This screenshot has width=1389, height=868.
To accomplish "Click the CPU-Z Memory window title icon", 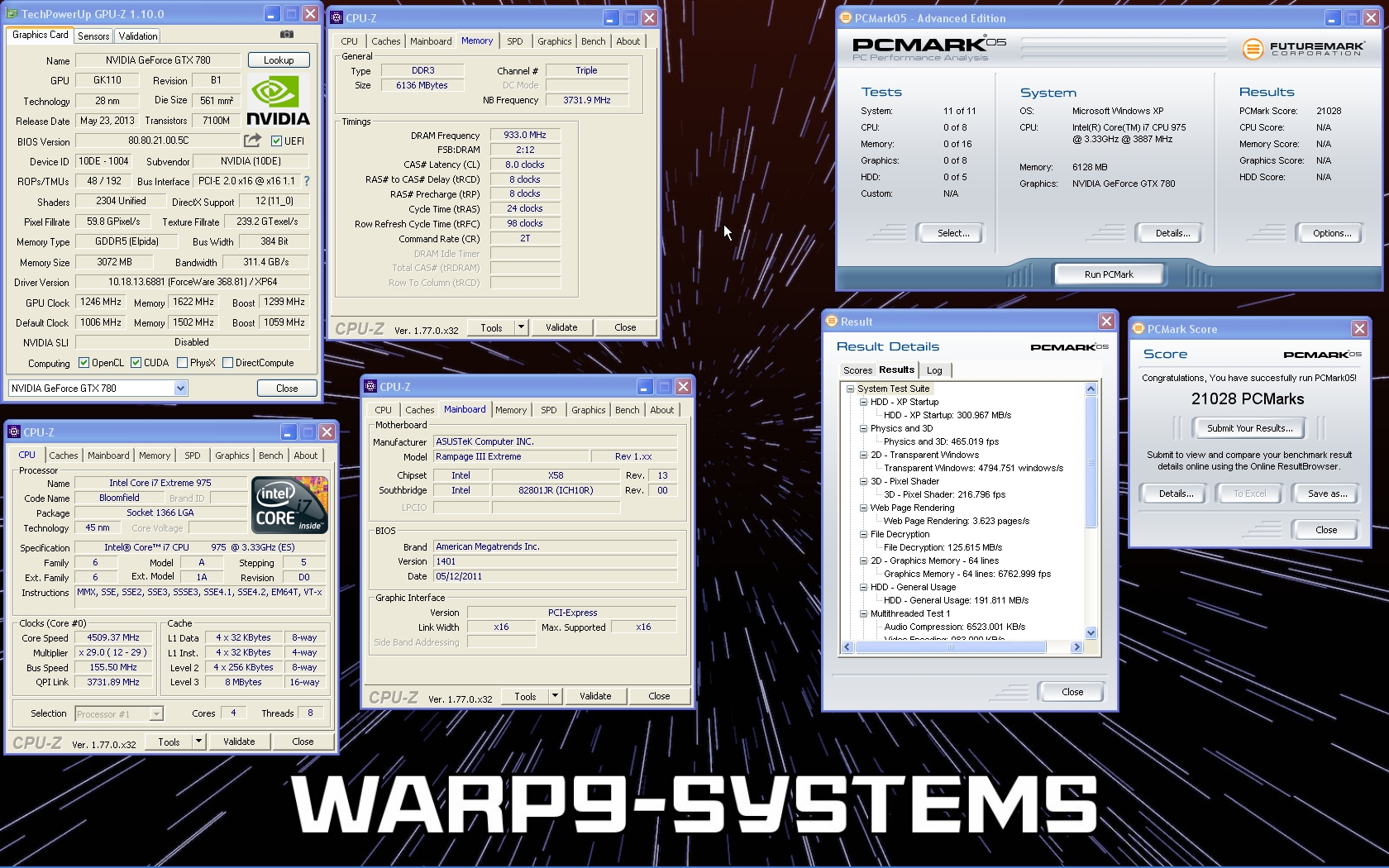I will tap(337, 17).
